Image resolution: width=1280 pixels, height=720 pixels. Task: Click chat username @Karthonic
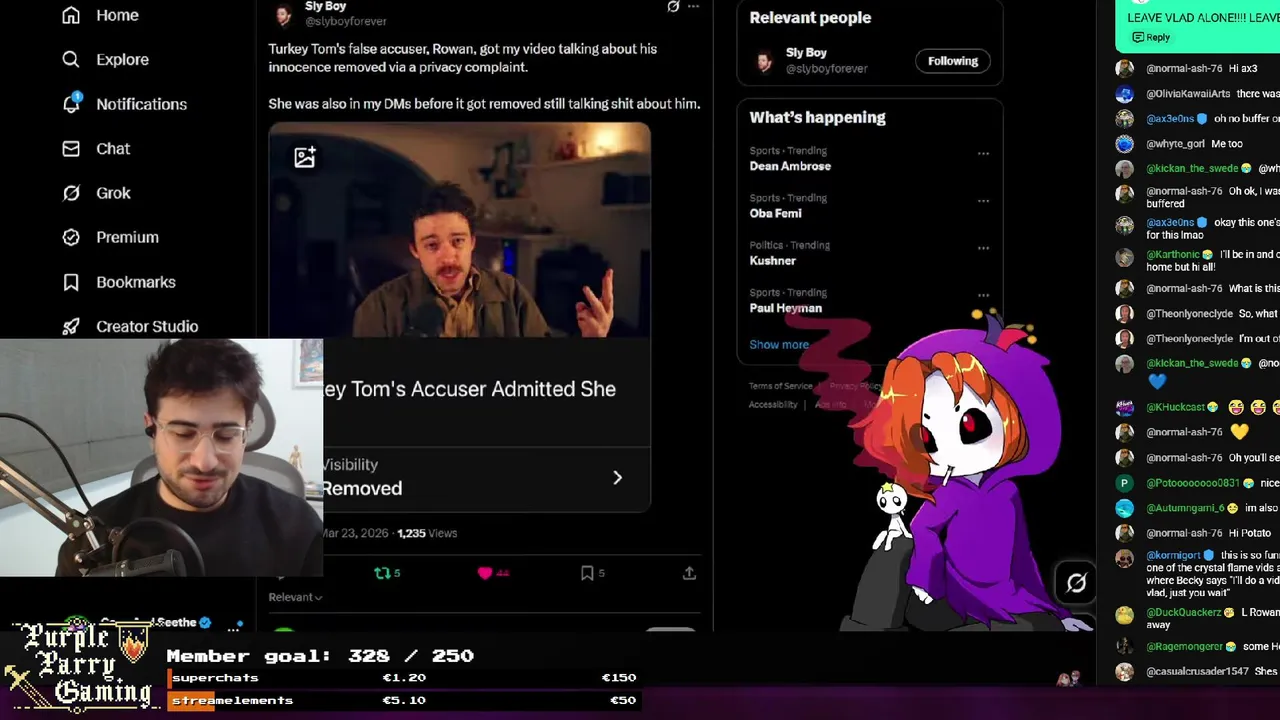tap(1172, 255)
